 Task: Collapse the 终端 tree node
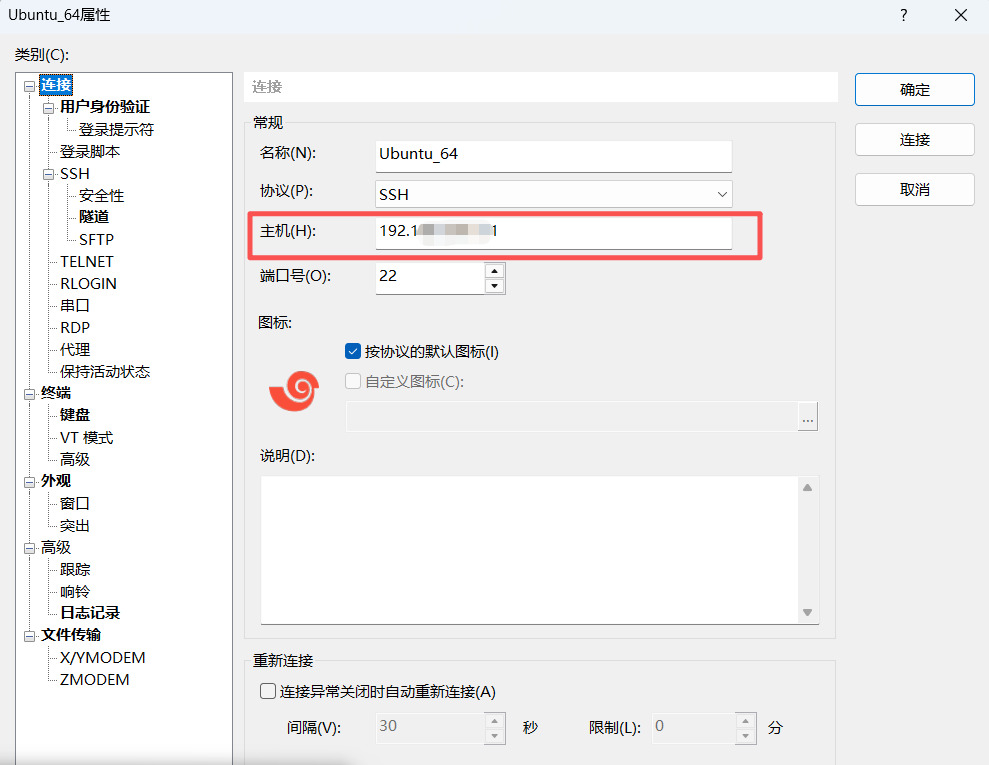point(30,394)
